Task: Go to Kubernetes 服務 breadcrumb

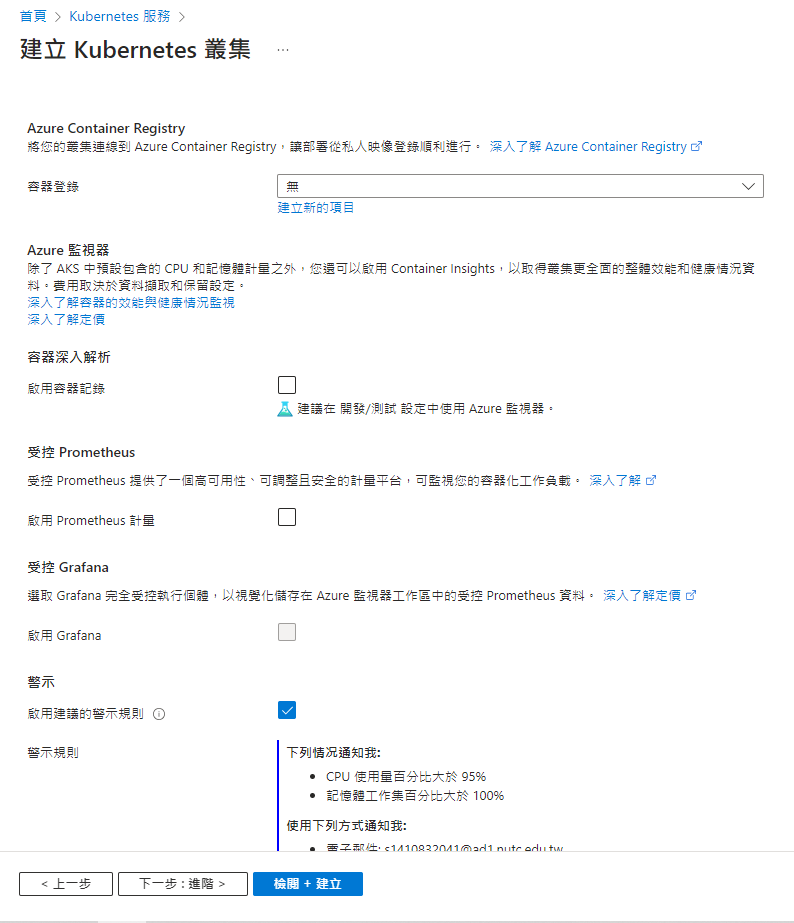Action: coord(119,16)
